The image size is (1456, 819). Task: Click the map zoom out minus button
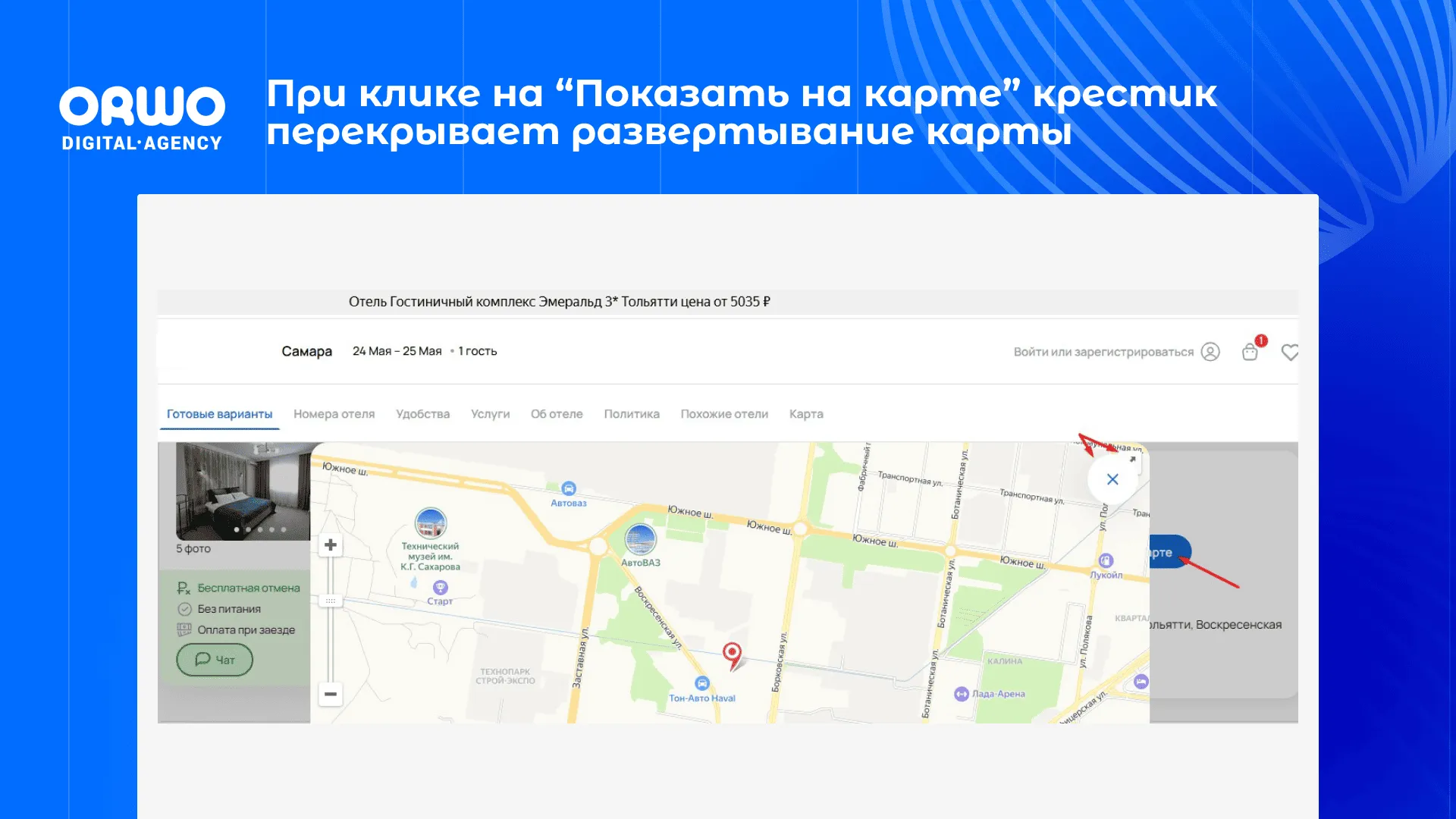[331, 694]
